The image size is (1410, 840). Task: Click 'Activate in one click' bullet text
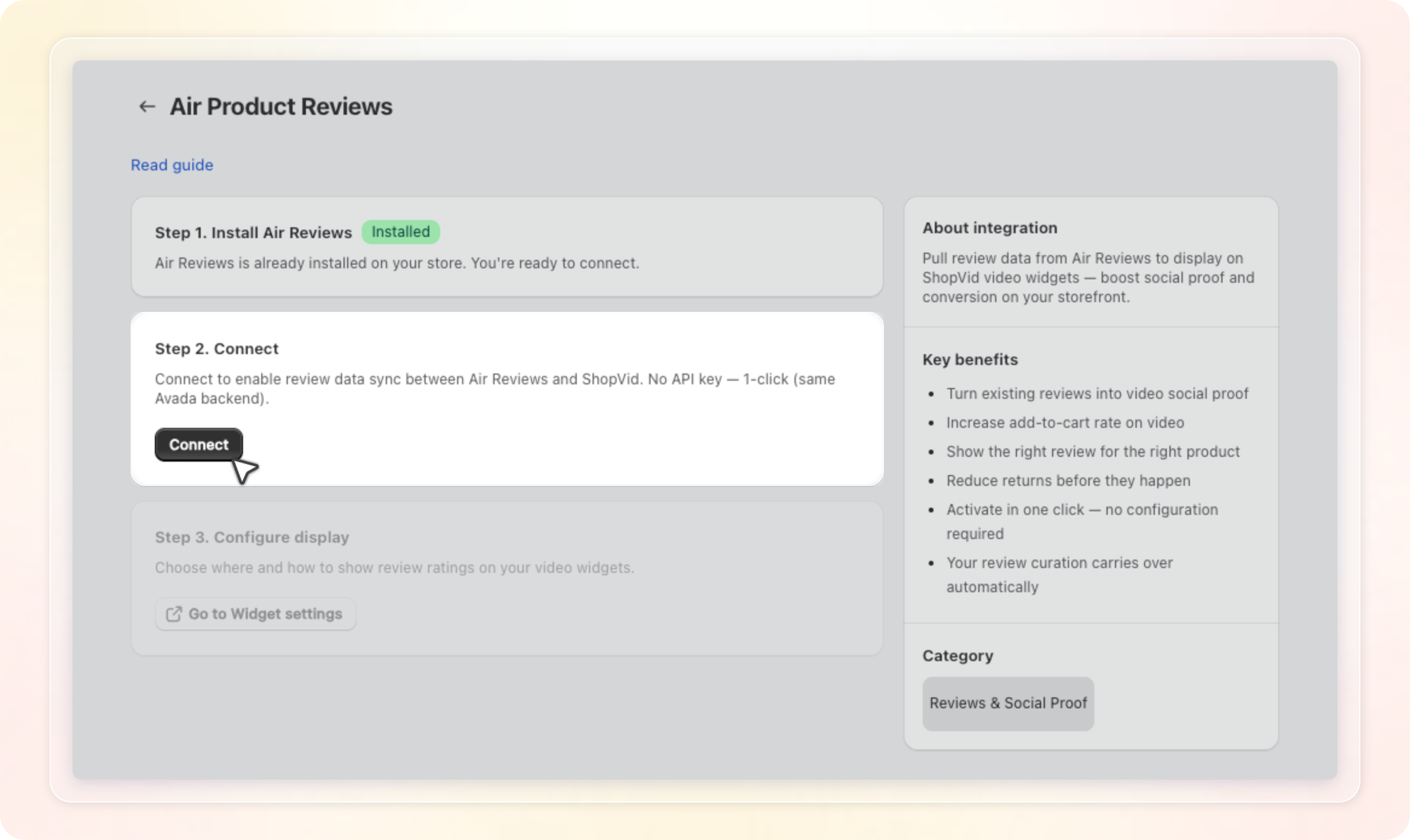(1082, 522)
